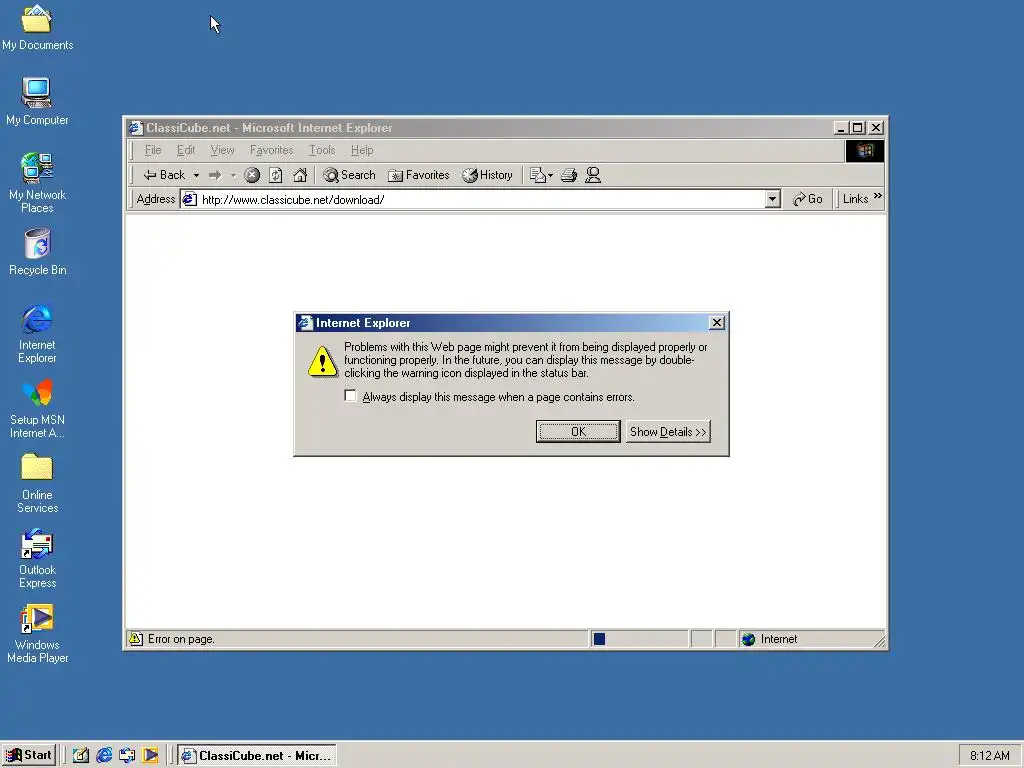Click the window resize grip corner

pos(880,641)
